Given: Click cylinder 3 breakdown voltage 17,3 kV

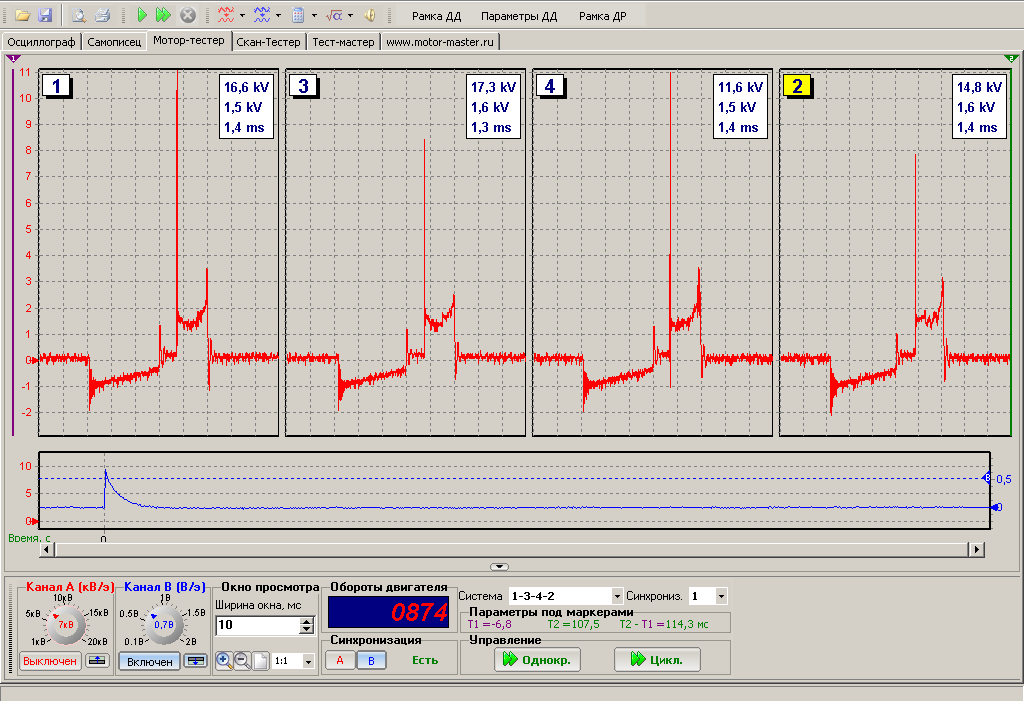Looking at the screenshot, I should [x=493, y=87].
